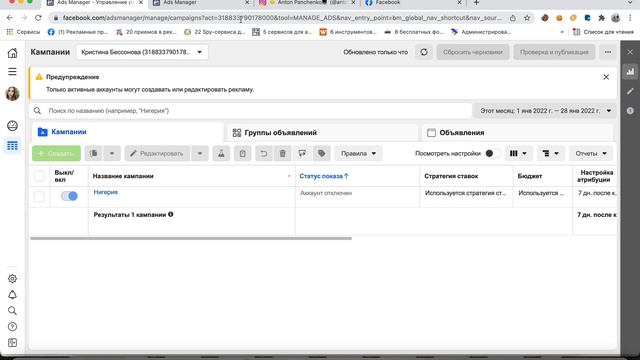This screenshot has width=640, height=360.
Task: Check the Нигерия row checkbox
Action: pos(39,196)
